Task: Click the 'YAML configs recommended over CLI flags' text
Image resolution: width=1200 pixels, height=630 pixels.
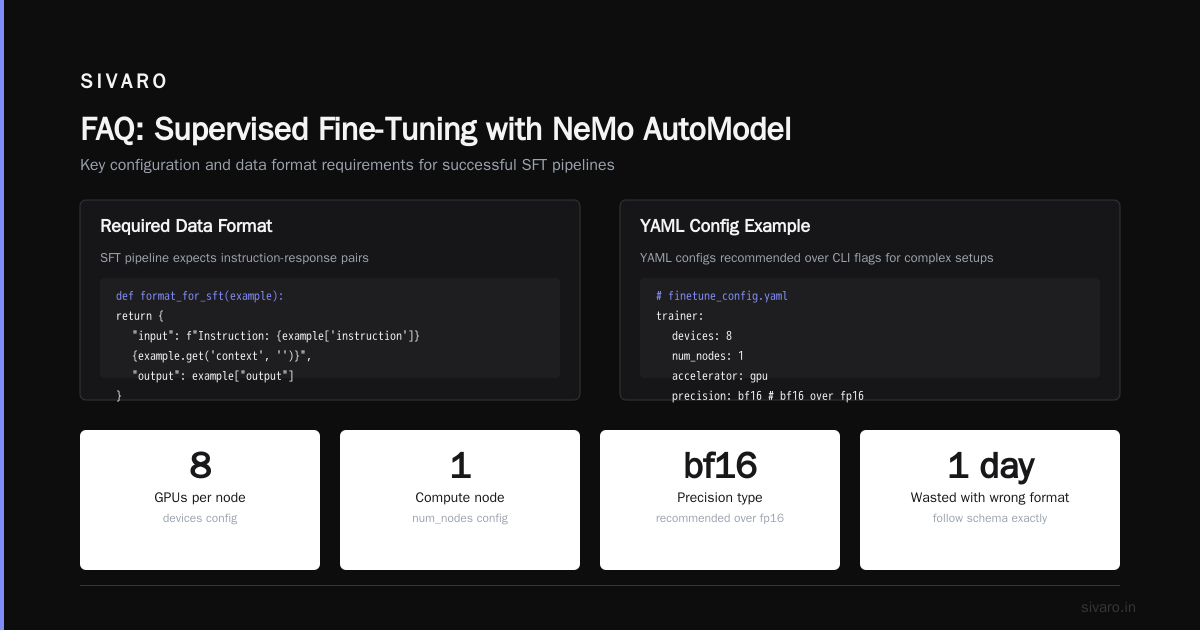Action: [x=817, y=258]
